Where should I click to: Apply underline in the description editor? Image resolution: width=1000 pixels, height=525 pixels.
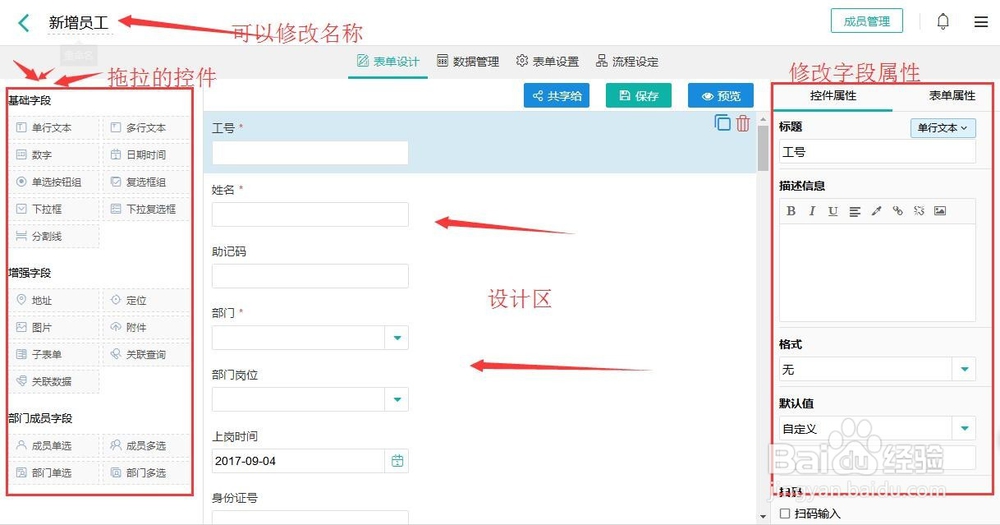pos(833,211)
